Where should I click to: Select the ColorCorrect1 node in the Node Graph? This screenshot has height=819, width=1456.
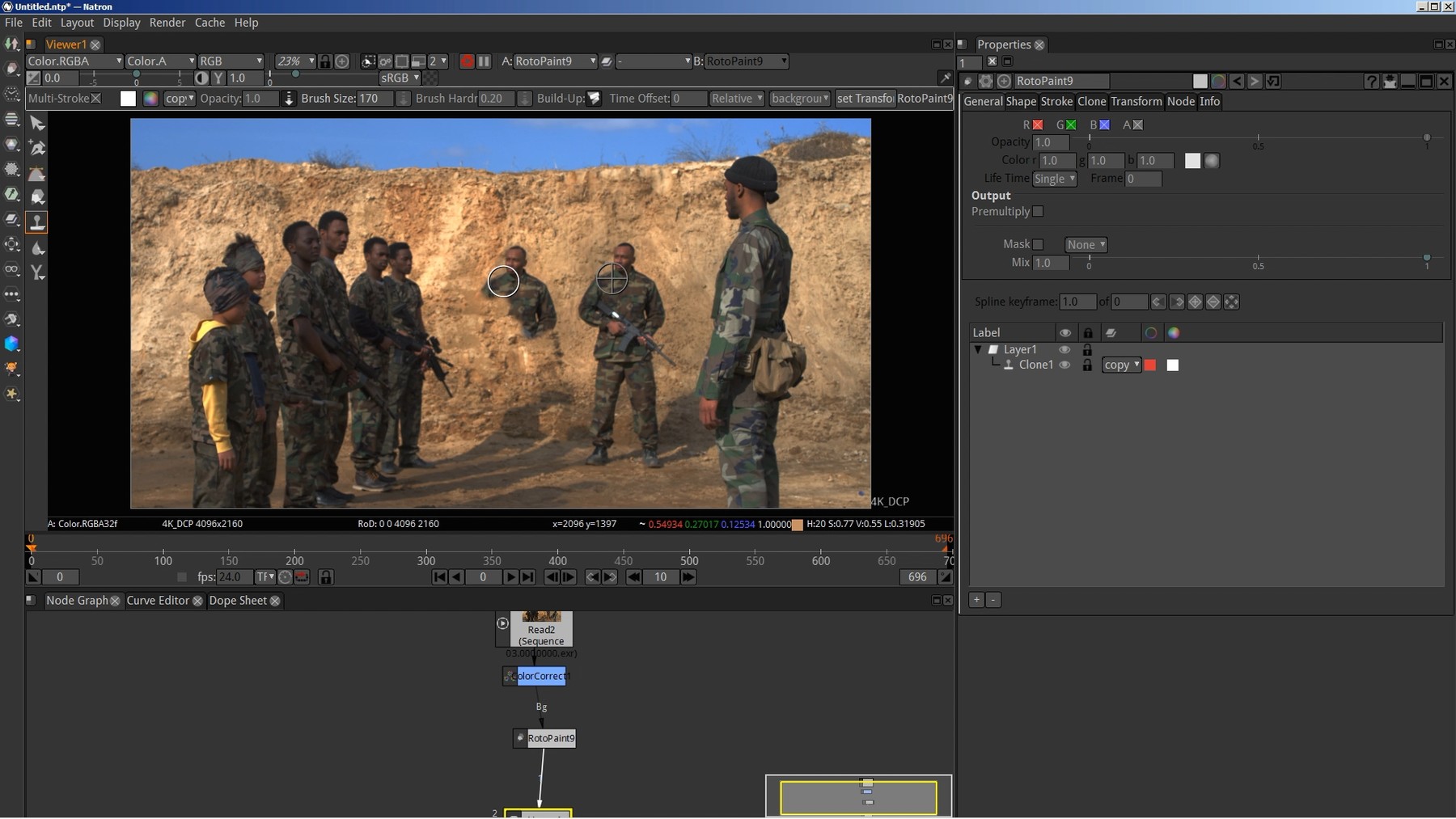pyautogui.click(x=536, y=677)
